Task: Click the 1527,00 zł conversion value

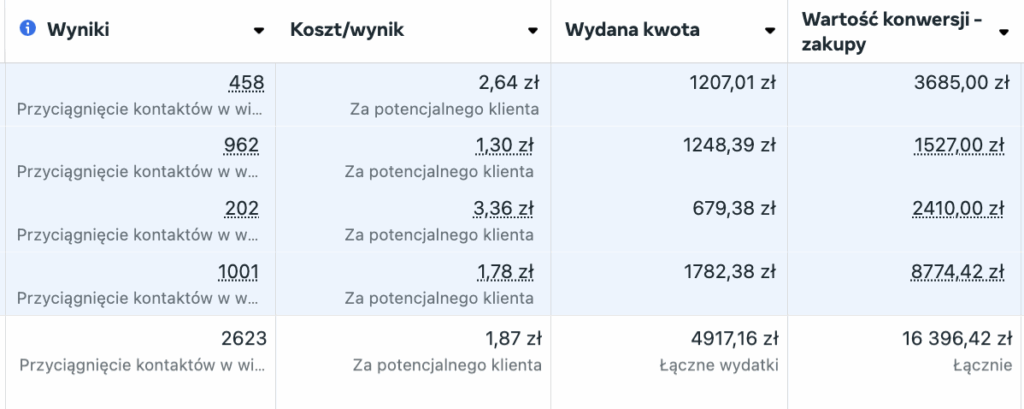Action: click(x=959, y=146)
